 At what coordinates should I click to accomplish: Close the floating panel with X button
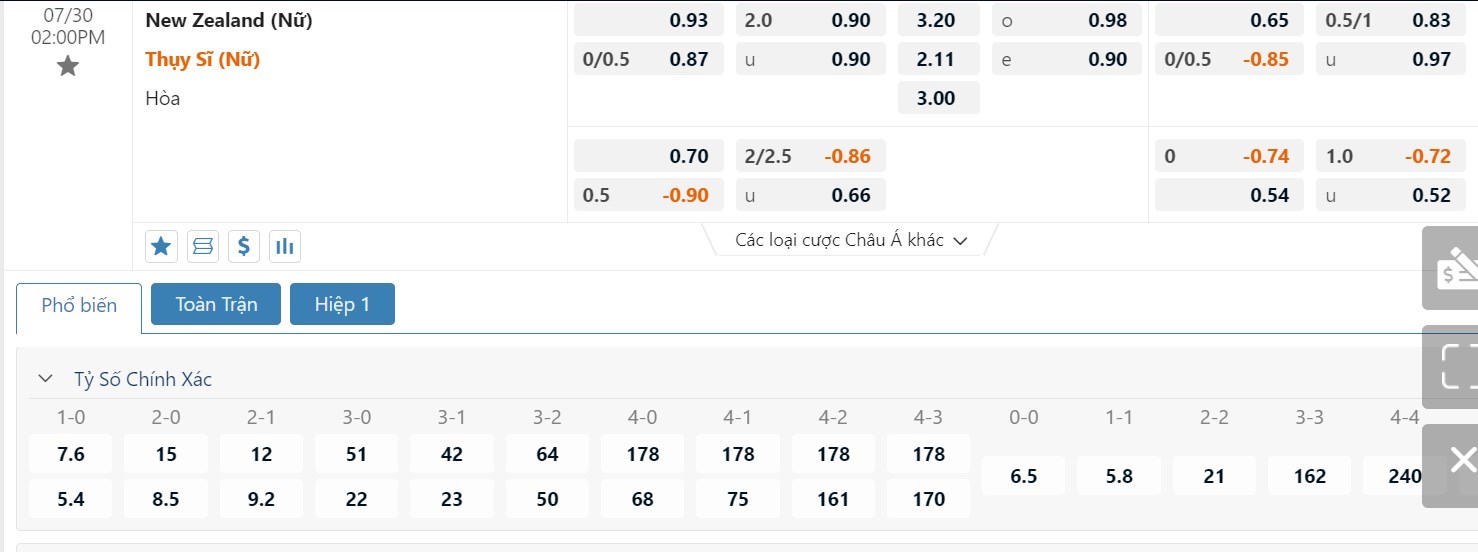[x=1461, y=460]
